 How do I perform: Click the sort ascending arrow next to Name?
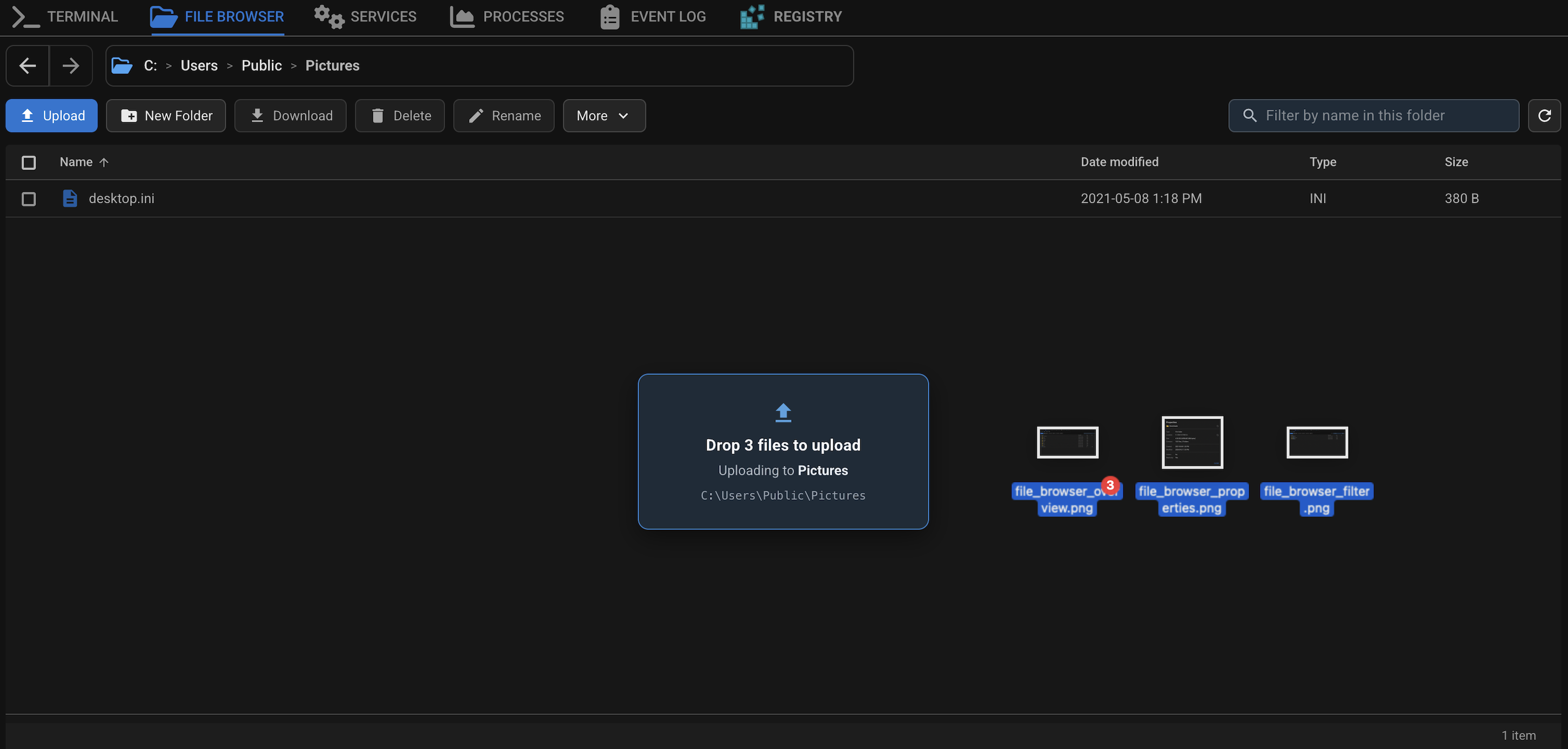[104, 162]
